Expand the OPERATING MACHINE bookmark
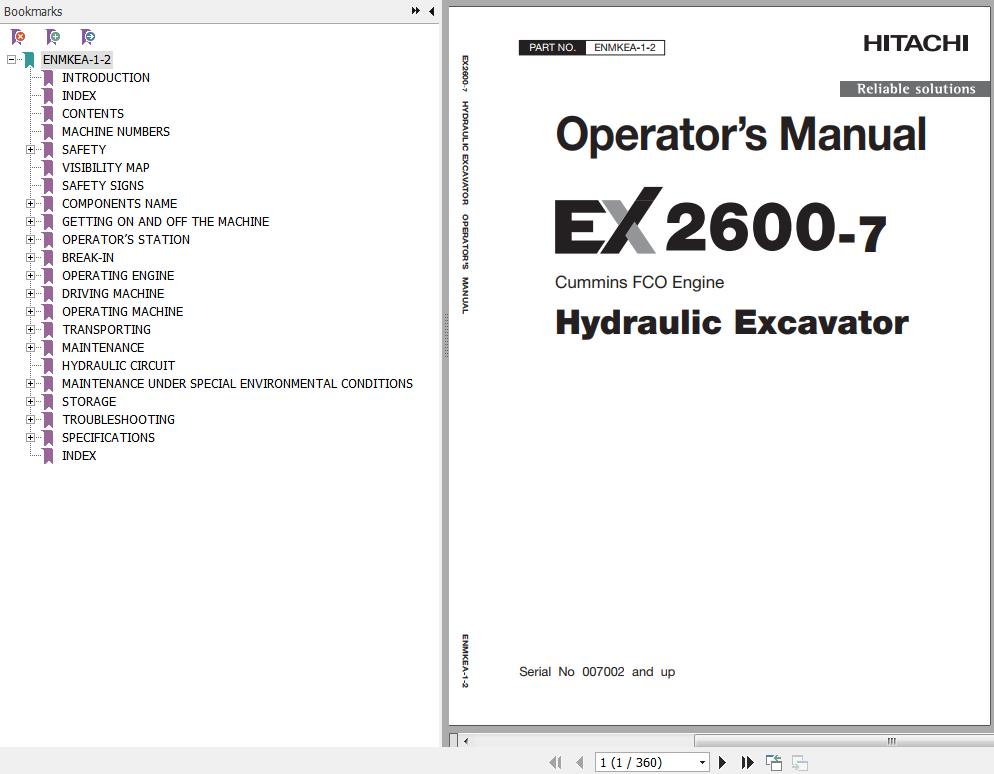Viewport: 994px width, 774px height. pos(30,312)
